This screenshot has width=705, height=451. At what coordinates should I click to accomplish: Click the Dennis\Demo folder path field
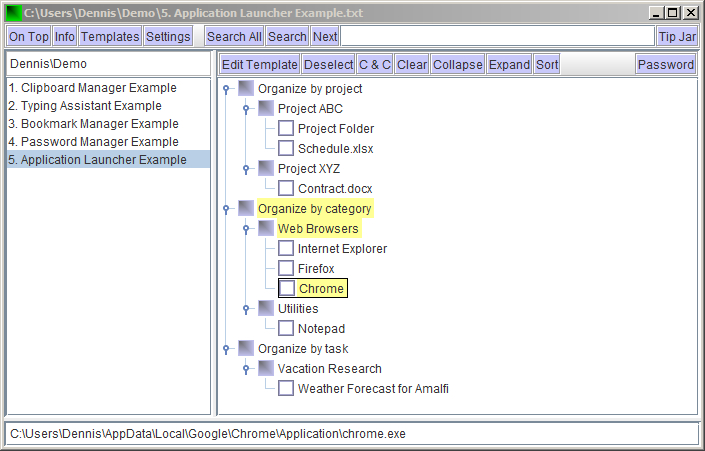coord(108,64)
